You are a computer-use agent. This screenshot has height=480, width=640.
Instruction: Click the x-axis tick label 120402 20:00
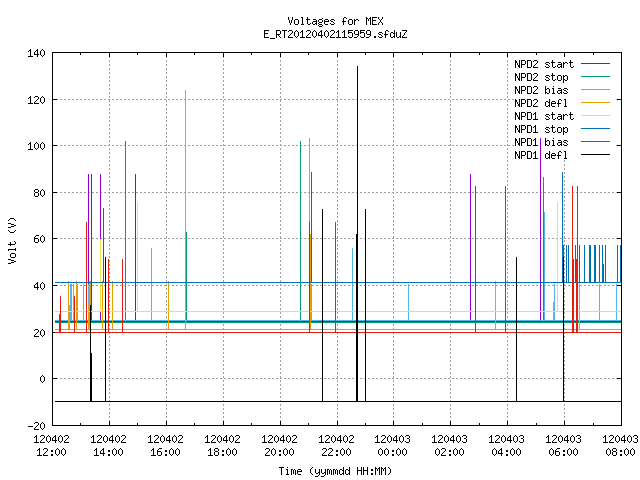click(x=279, y=446)
